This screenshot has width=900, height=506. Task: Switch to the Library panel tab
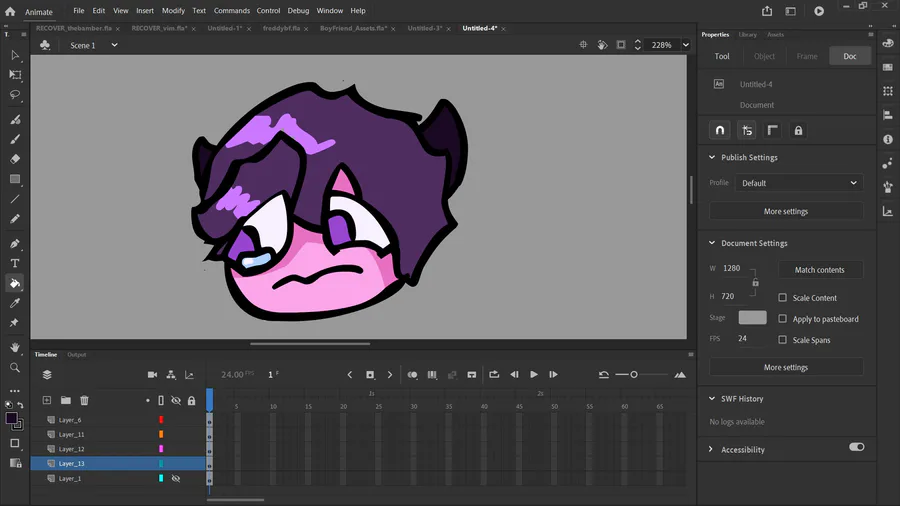click(x=747, y=34)
